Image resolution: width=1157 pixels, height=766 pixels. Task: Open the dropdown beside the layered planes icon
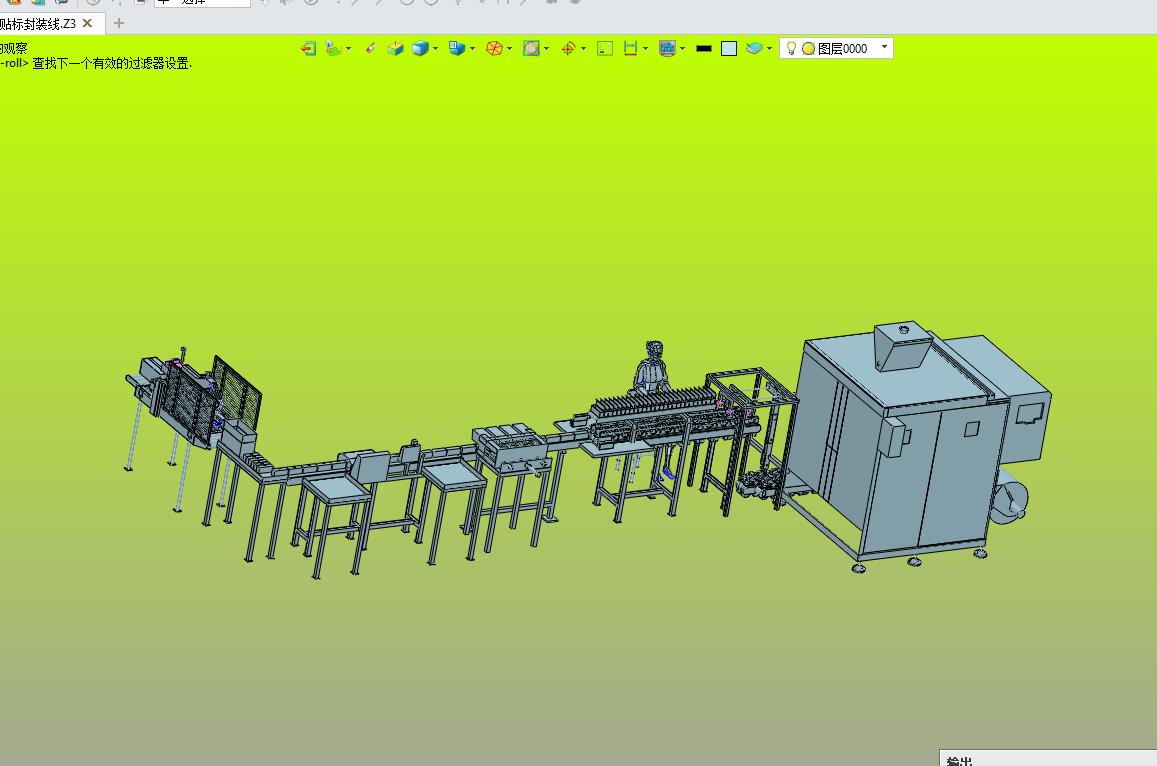tap(348, 49)
